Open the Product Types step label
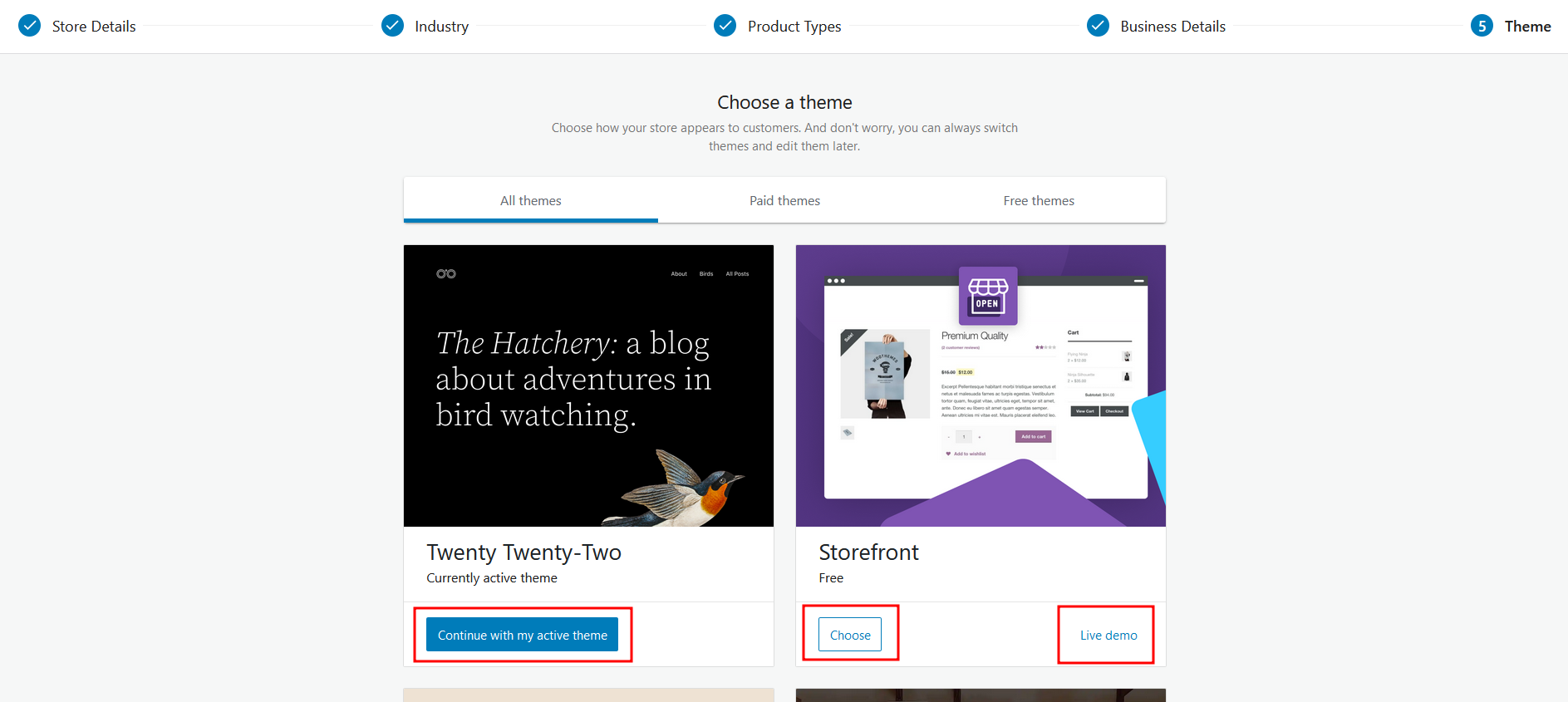Image resolution: width=1568 pixels, height=702 pixels. coord(794,27)
